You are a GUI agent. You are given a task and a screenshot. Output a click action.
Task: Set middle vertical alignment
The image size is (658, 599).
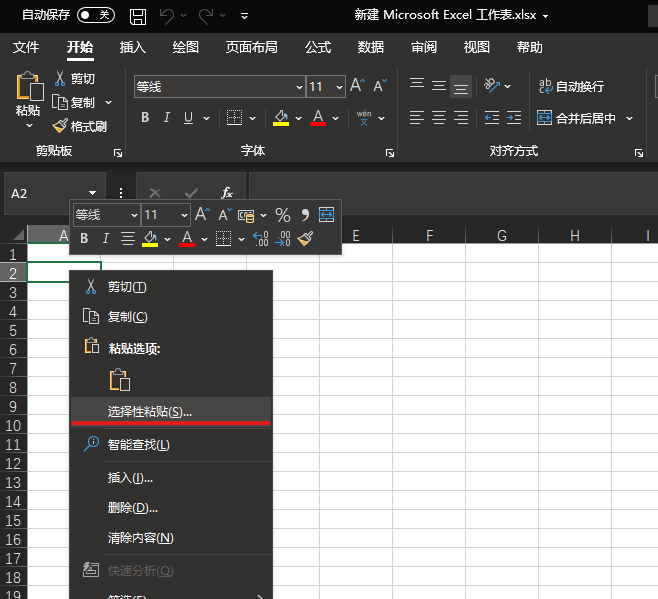439,86
